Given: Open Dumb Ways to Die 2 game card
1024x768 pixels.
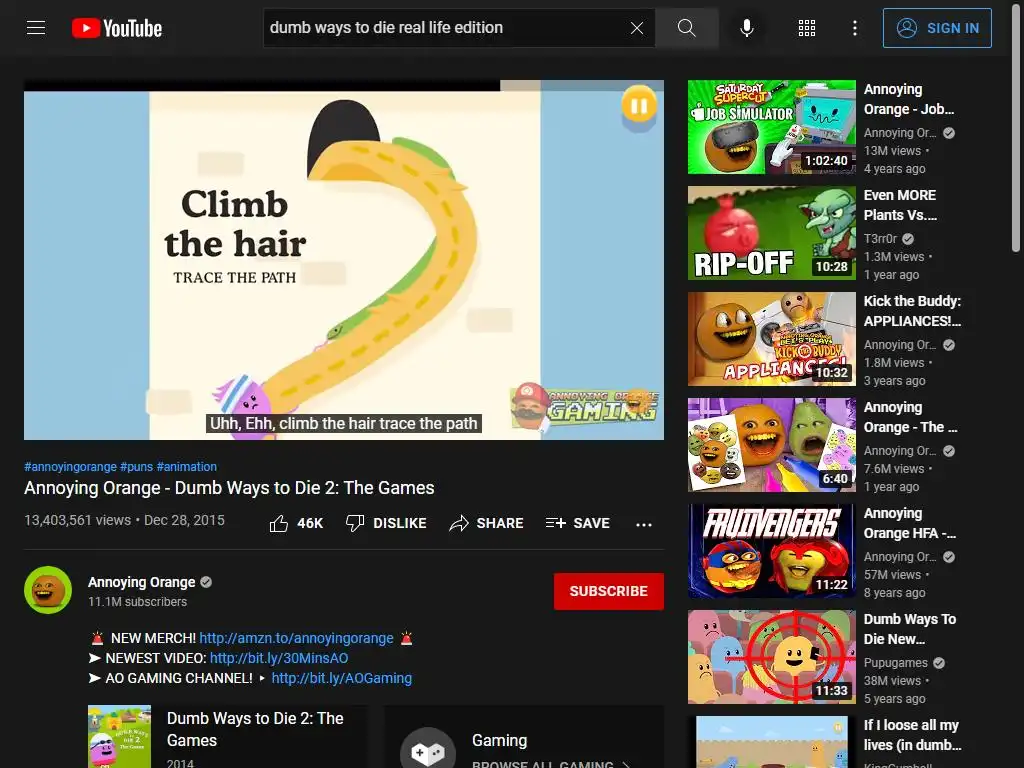Looking at the screenshot, I should 227,737.
